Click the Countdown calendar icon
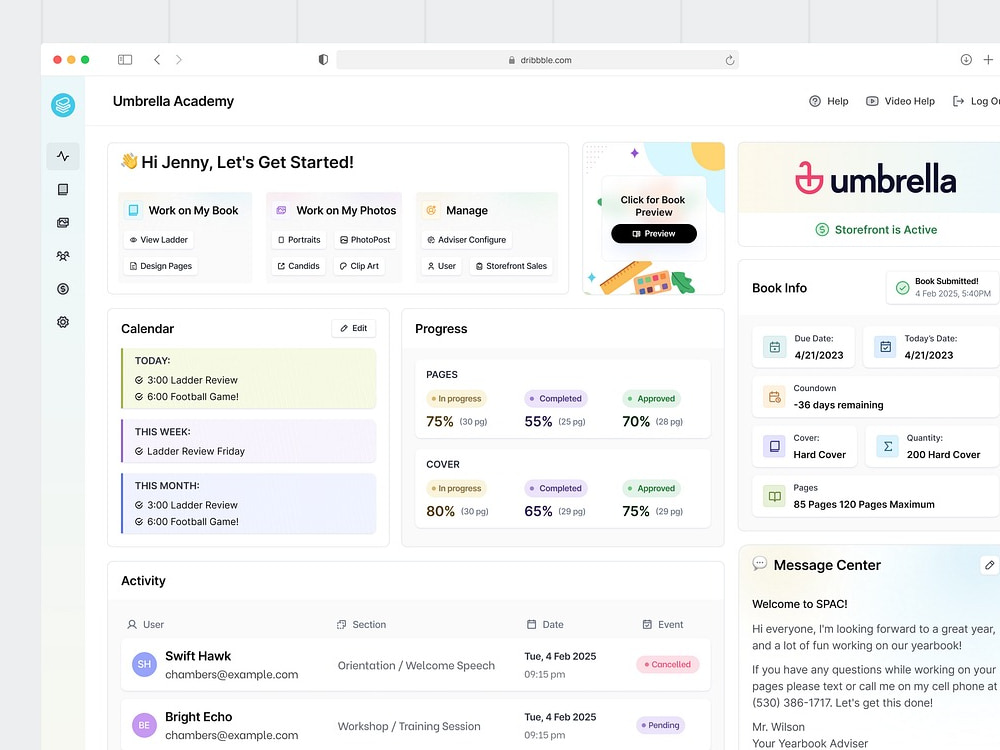The width and height of the screenshot is (1000, 750). [x=775, y=397]
